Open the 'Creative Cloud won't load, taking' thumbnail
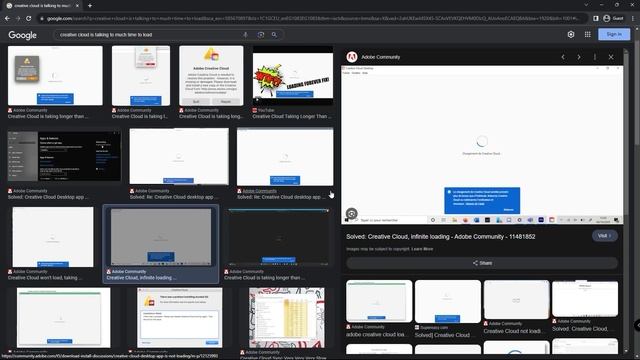The height and width of the screenshot is (360, 640). 53,237
